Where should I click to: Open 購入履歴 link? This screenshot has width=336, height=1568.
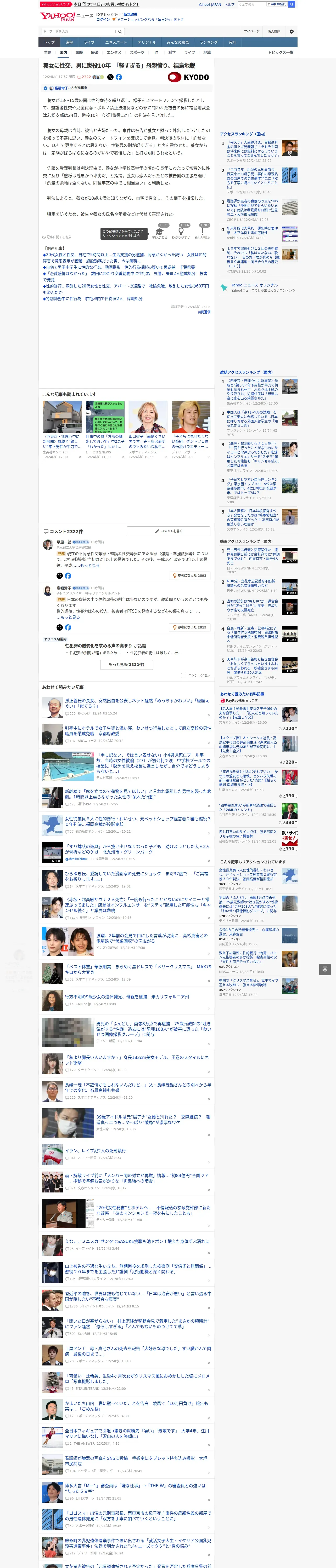tap(274, 32)
